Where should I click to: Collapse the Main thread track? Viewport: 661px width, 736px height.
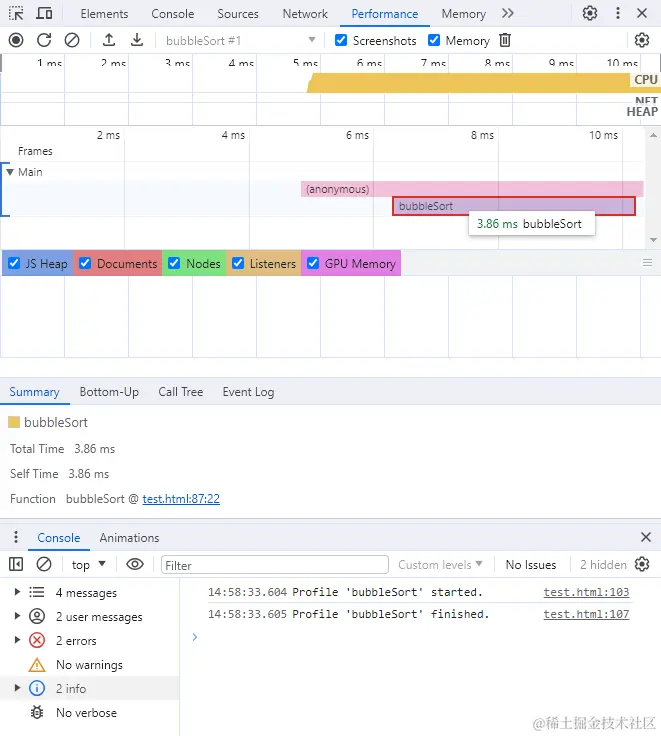pos(10,172)
